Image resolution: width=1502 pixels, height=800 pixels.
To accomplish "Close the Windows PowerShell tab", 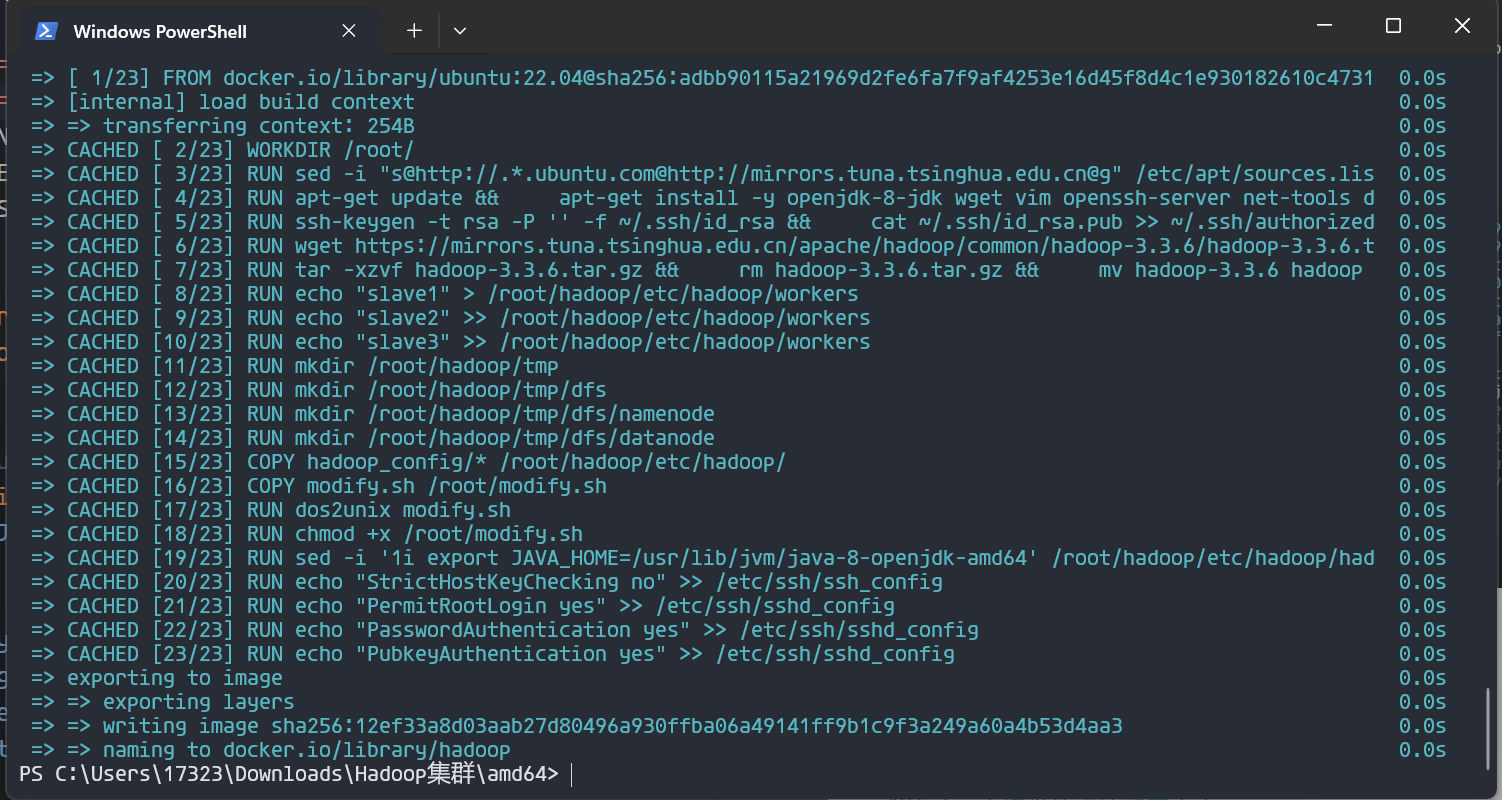I will tap(349, 31).
